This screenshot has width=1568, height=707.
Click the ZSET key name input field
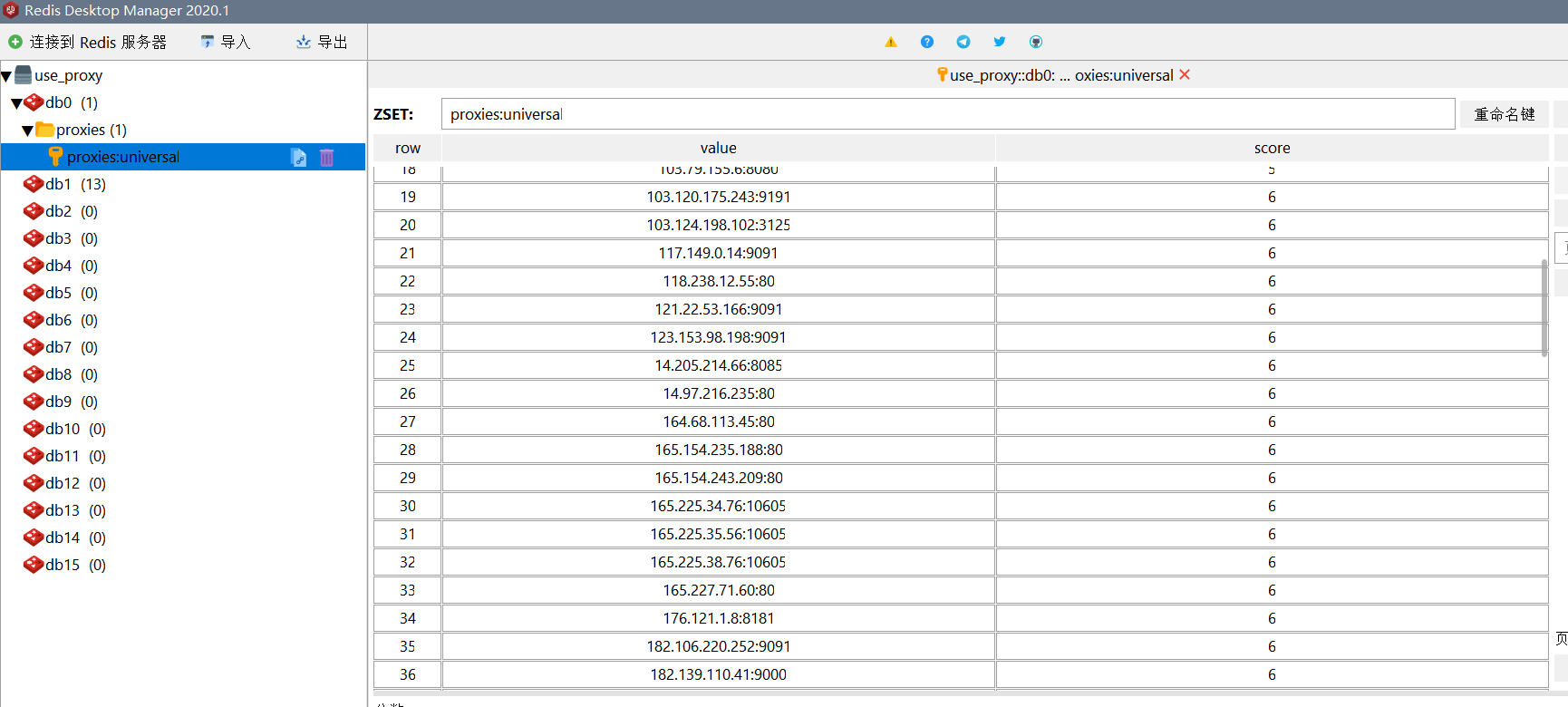click(948, 114)
